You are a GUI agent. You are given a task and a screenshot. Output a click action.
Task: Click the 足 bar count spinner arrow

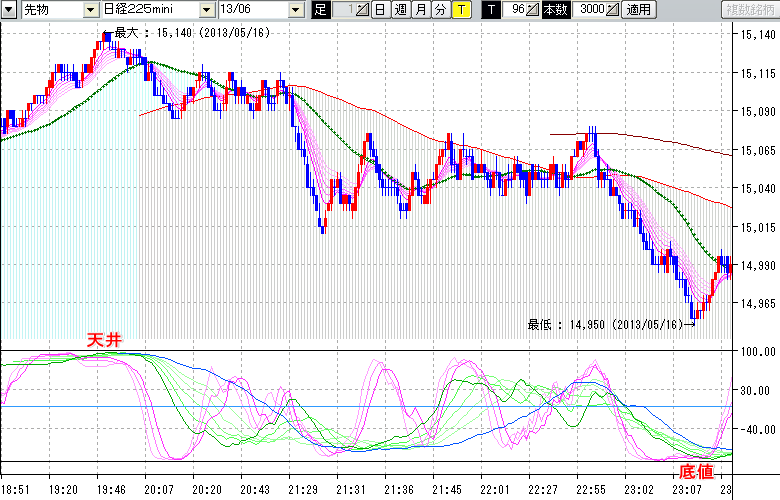(361, 9)
